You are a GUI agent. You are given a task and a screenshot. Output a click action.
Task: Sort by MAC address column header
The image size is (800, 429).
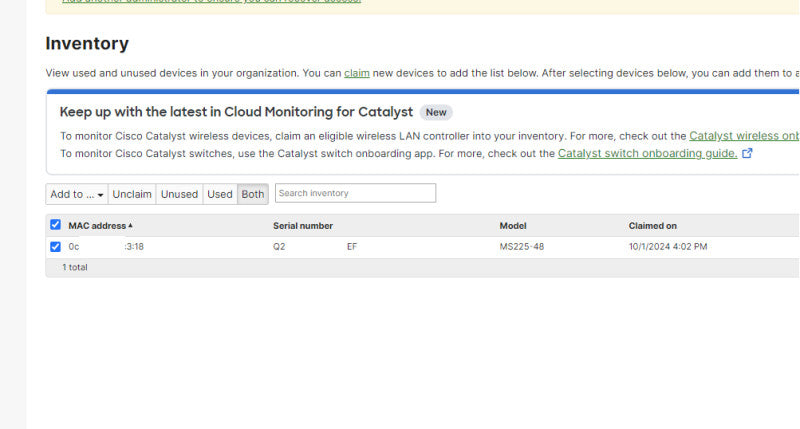click(x=100, y=225)
